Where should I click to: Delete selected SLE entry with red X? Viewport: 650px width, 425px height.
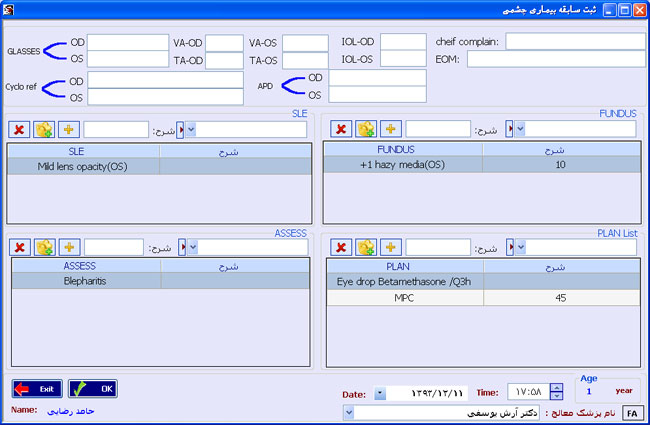(x=19, y=130)
